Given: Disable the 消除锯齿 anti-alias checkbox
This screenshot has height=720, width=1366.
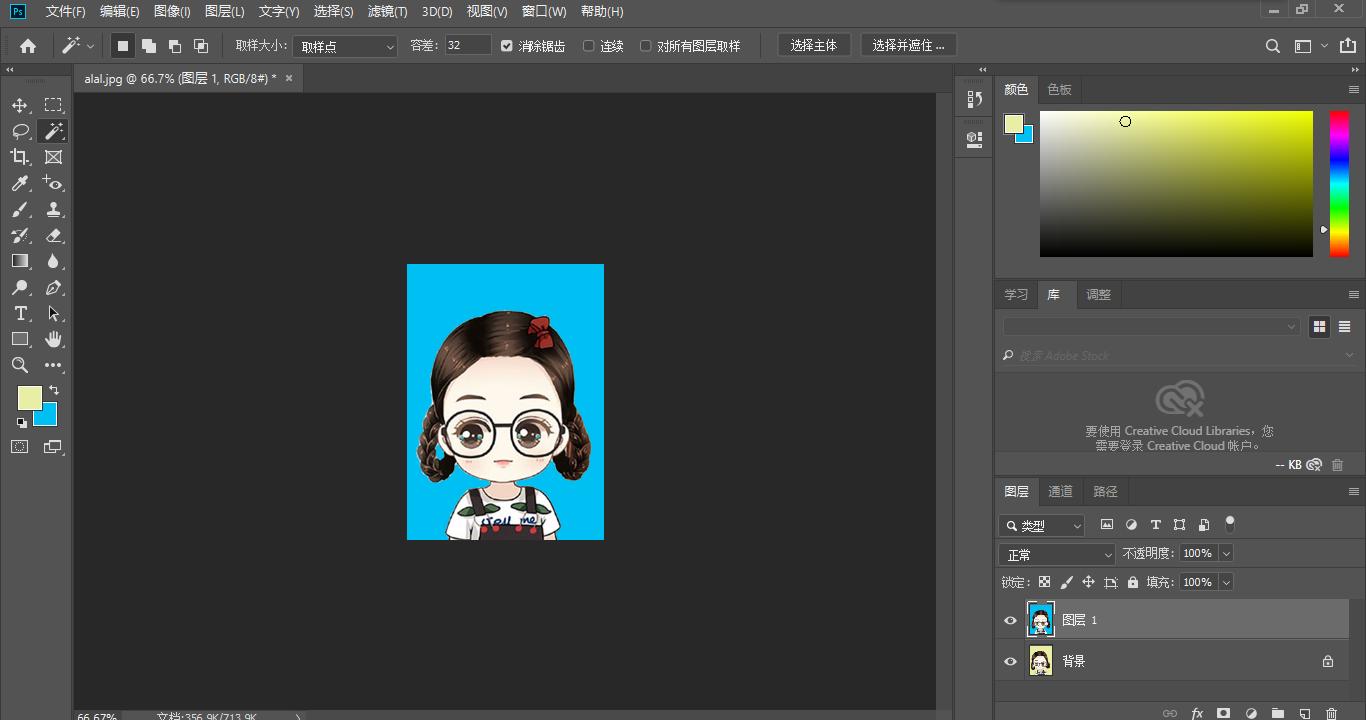Looking at the screenshot, I should [507, 46].
